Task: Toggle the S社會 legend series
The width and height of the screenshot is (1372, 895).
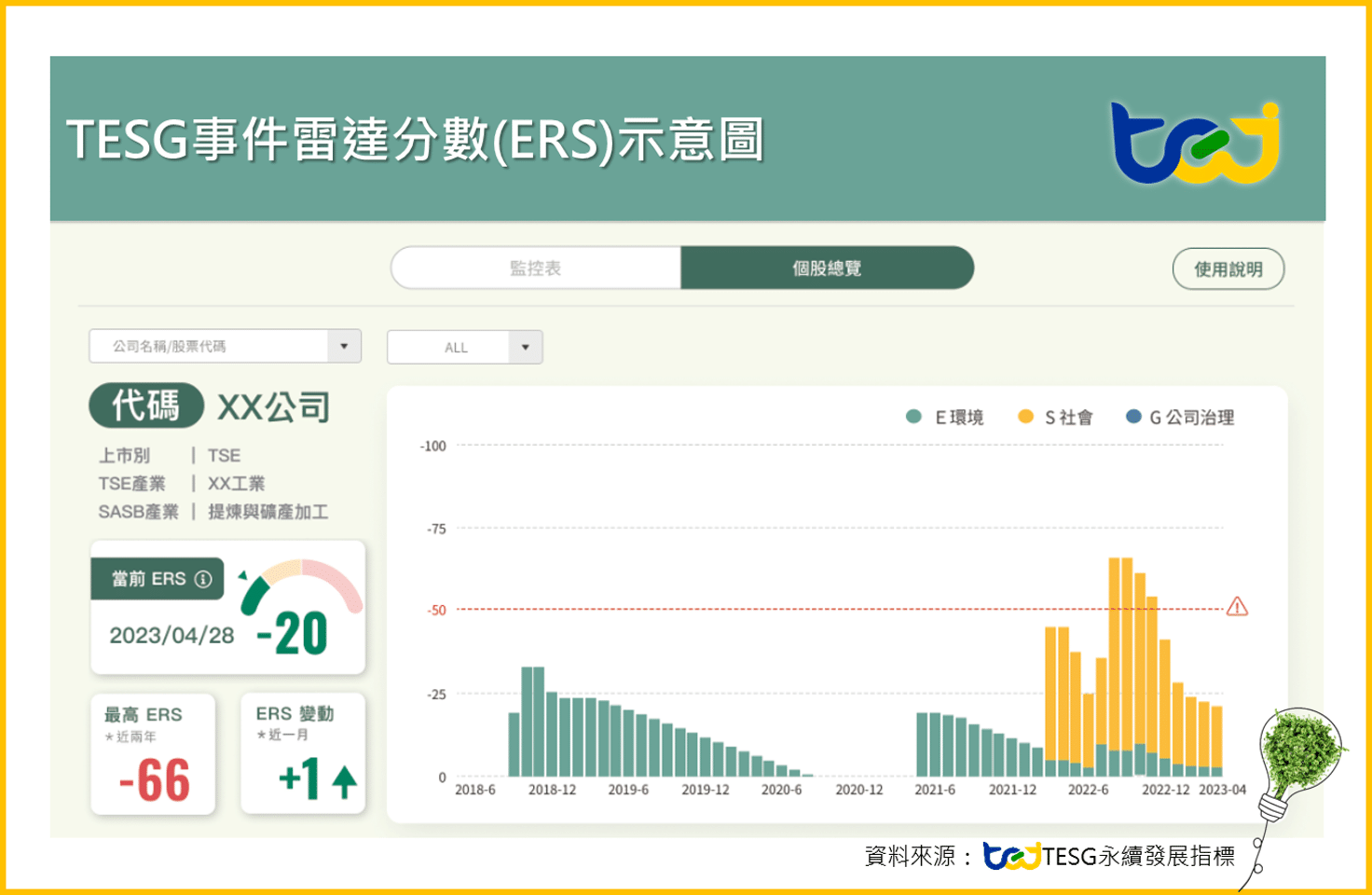Action: click(x=1055, y=418)
